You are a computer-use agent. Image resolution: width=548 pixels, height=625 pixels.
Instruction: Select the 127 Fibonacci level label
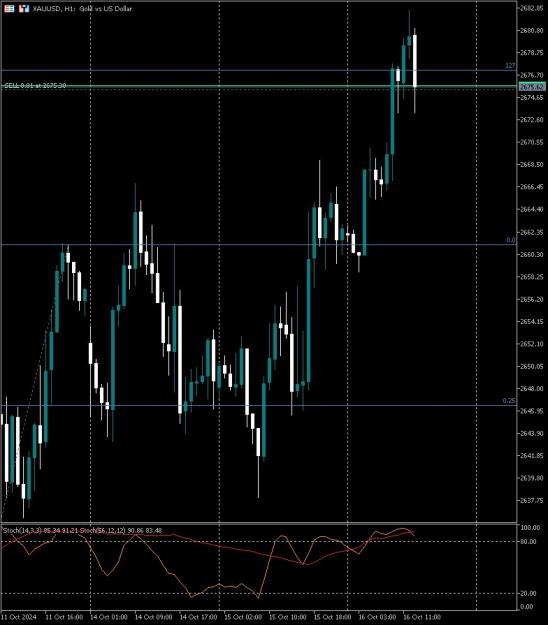(x=510, y=65)
